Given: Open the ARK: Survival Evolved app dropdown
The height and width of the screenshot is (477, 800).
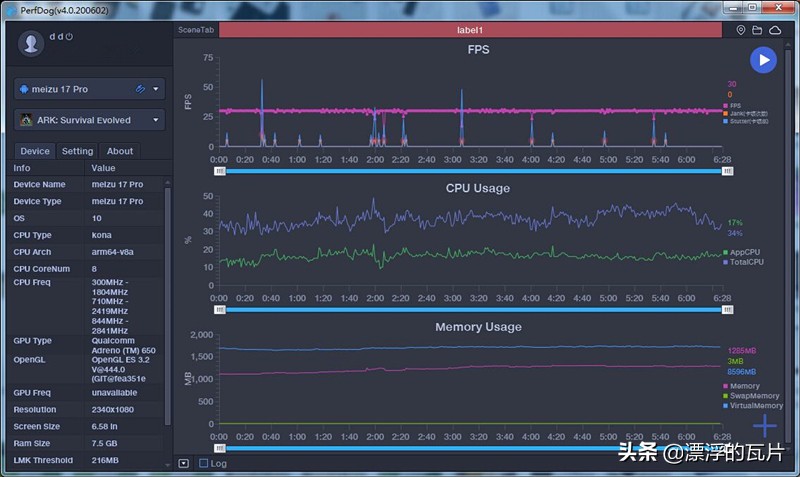Looking at the screenshot, I should click(89, 120).
